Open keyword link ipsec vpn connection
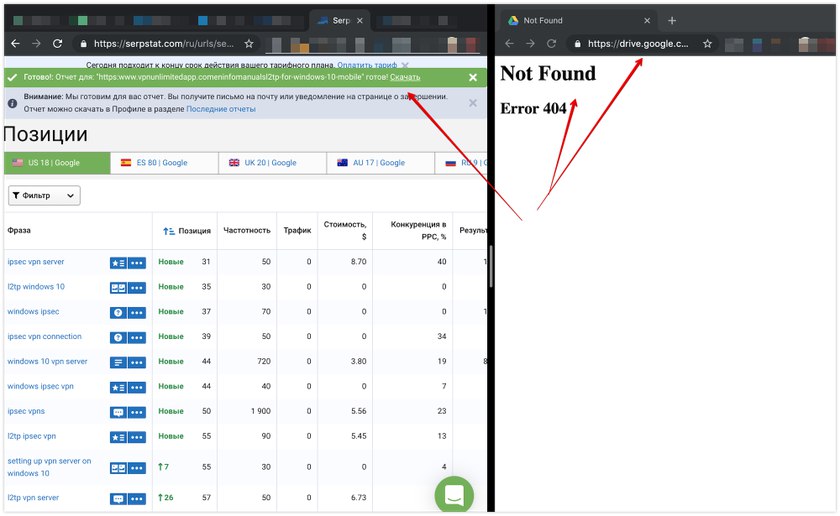Image resolution: width=840 pixels, height=516 pixels. click(44, 336)
